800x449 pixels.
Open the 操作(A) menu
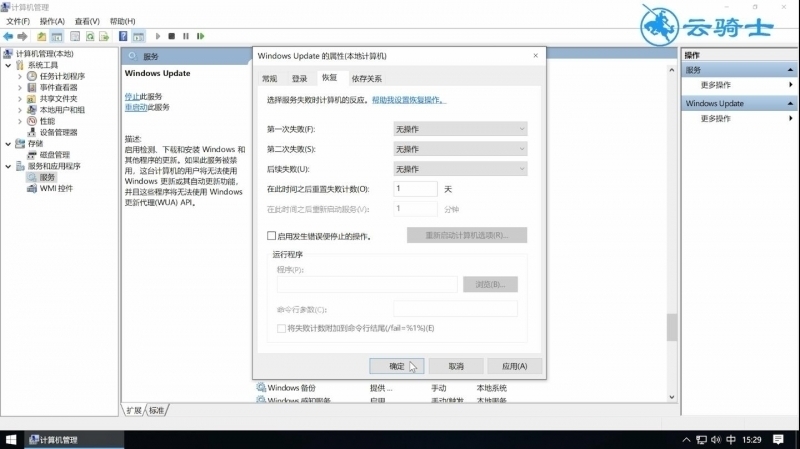tap(52, 21)
